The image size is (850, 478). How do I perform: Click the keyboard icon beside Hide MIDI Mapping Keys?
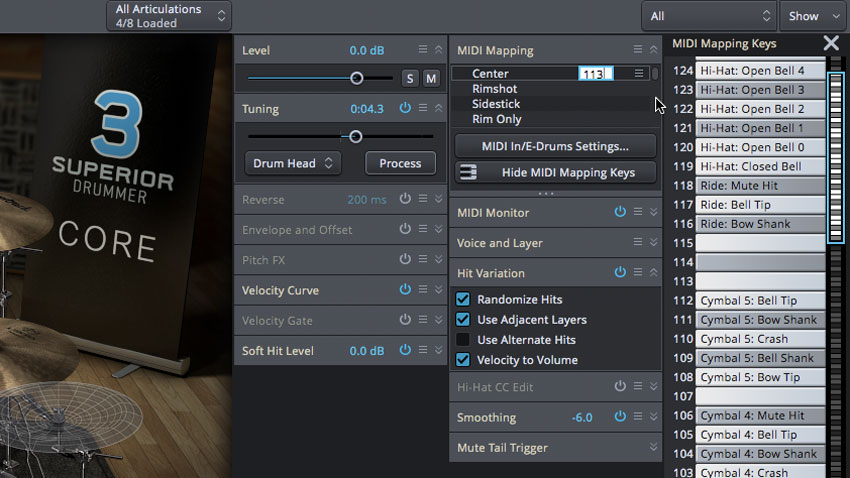(468, 172)
